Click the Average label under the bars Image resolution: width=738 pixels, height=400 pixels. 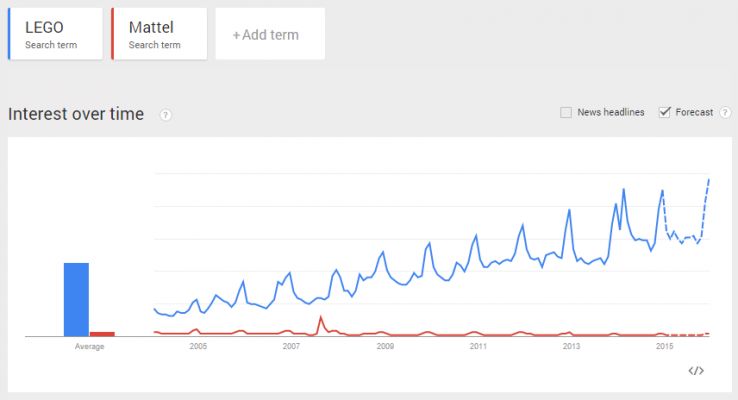[x=89, y=347]
